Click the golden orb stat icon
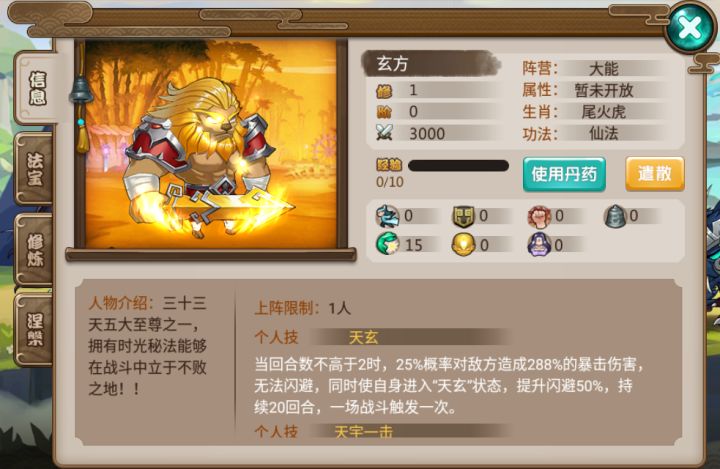The image size is (720, 469). coord(463,244)
